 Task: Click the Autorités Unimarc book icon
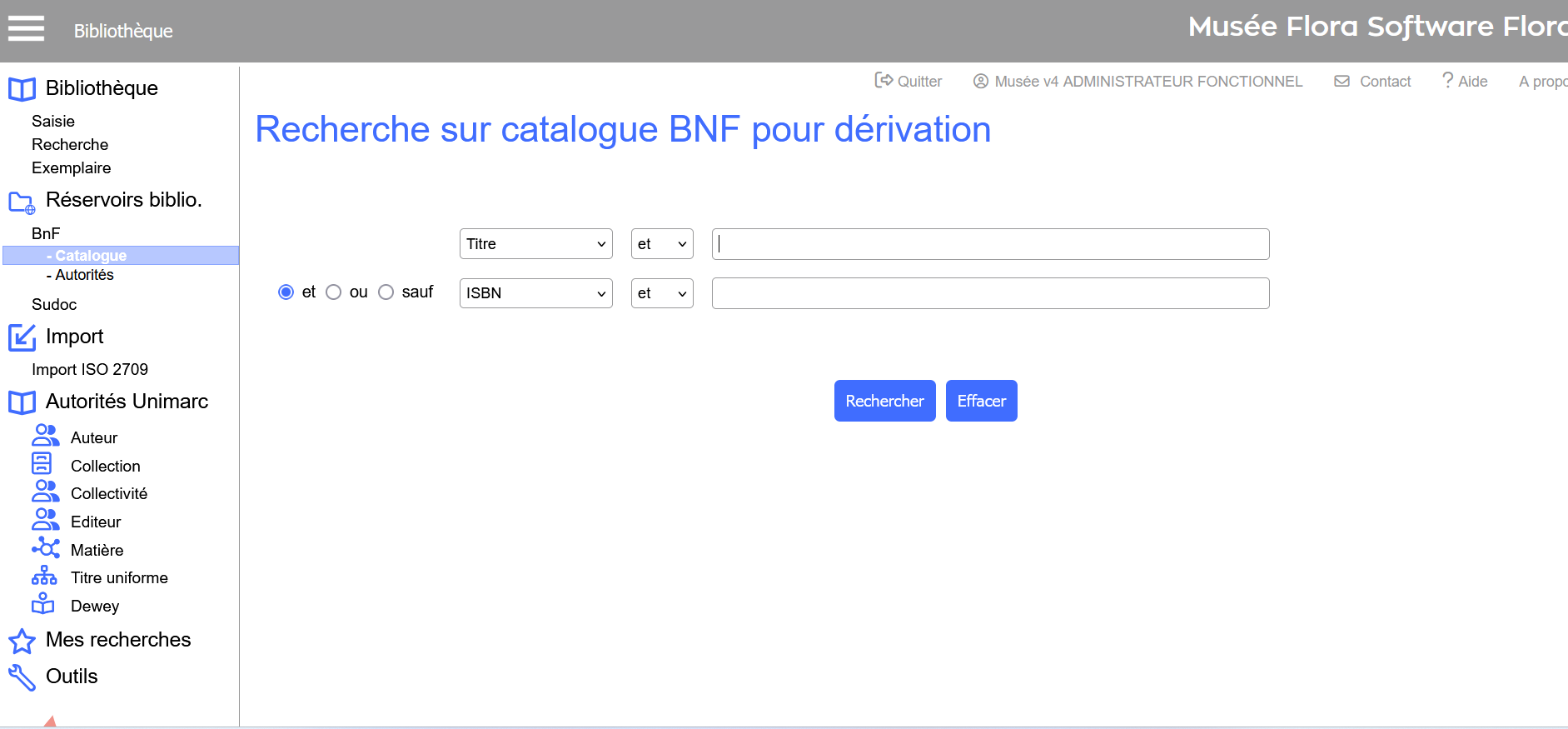(22, 402)
